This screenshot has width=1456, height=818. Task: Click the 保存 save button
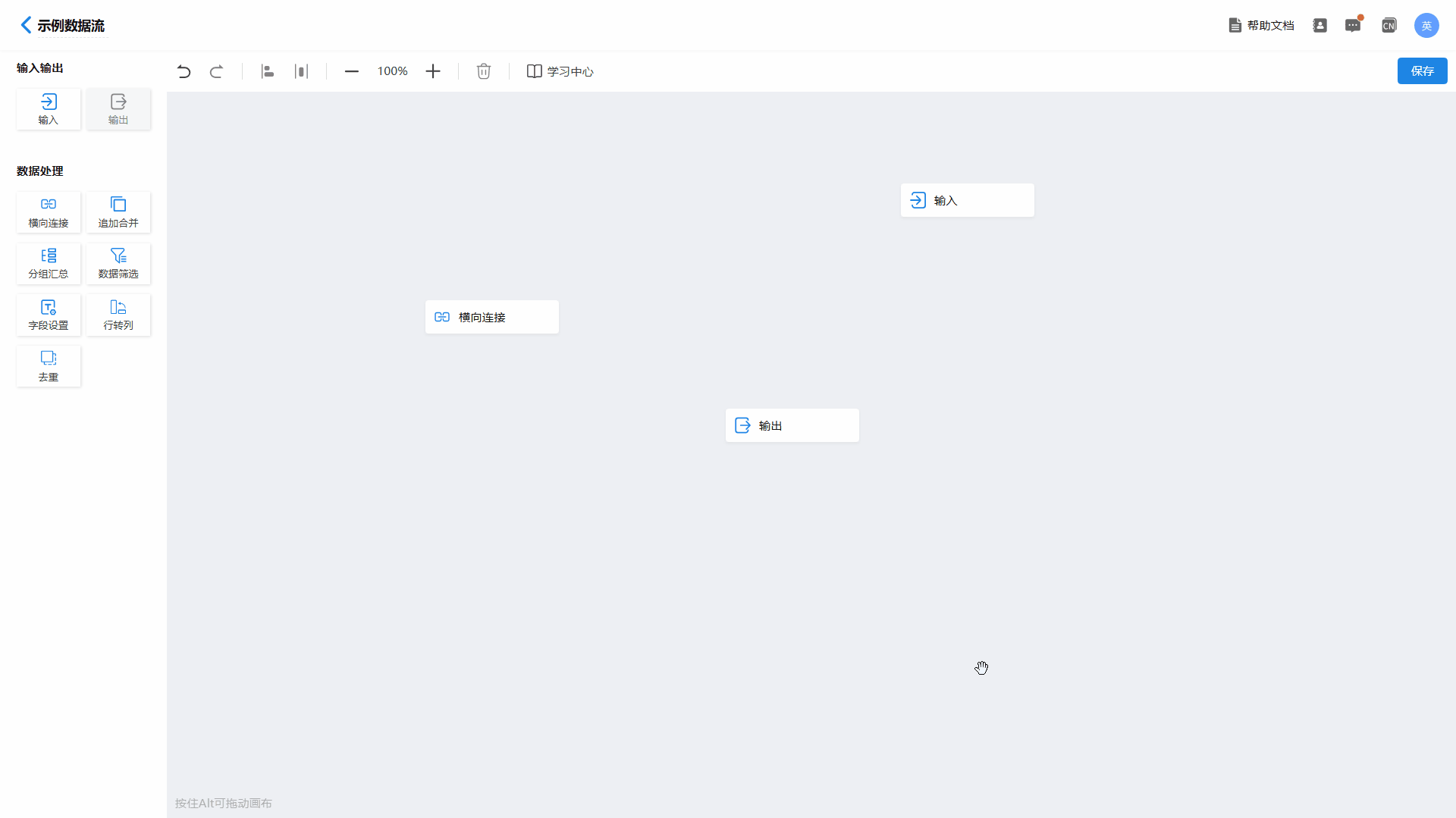coord(1423,71)
